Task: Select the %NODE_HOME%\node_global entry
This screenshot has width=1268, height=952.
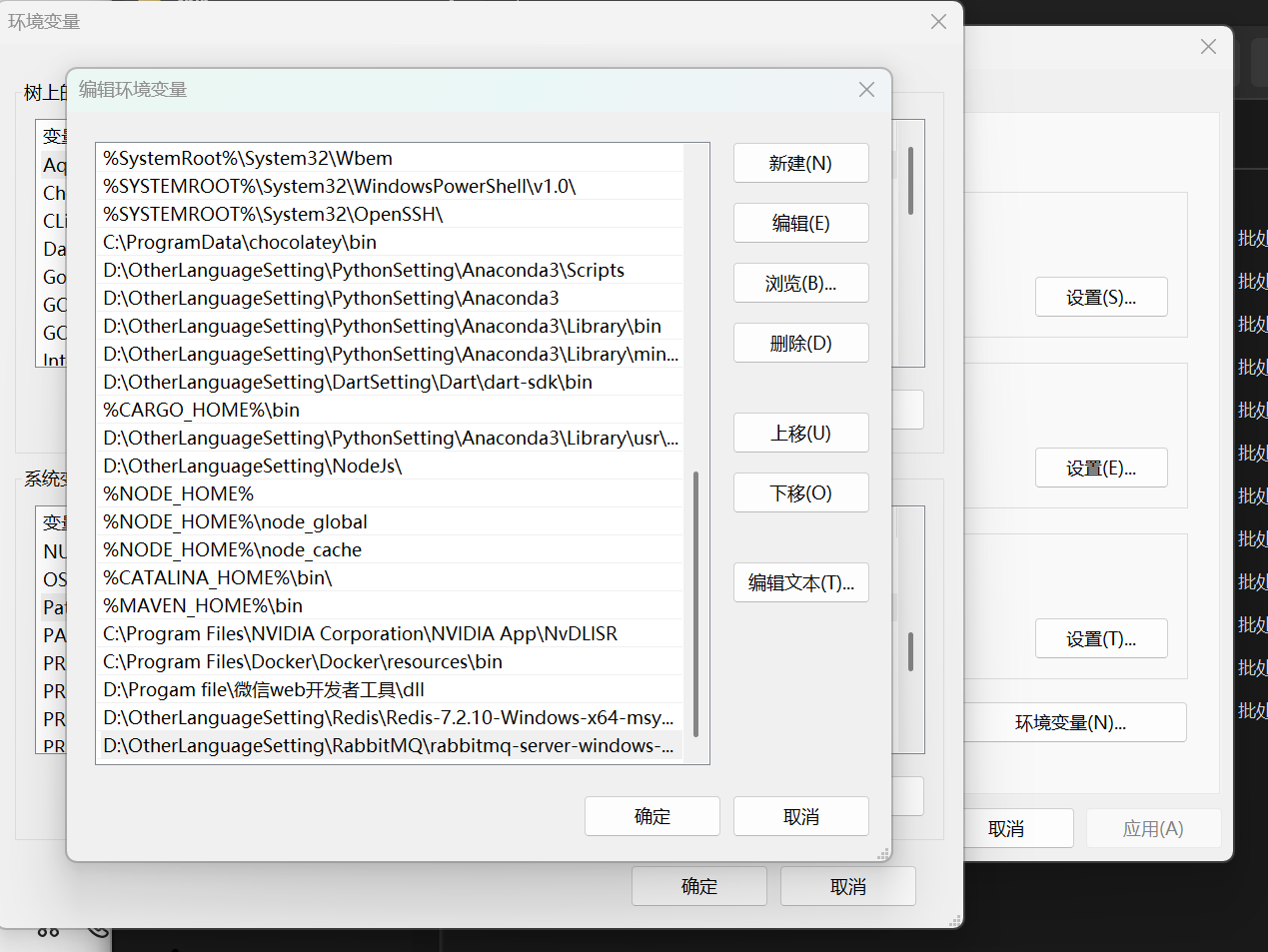Action: point(235,522)
